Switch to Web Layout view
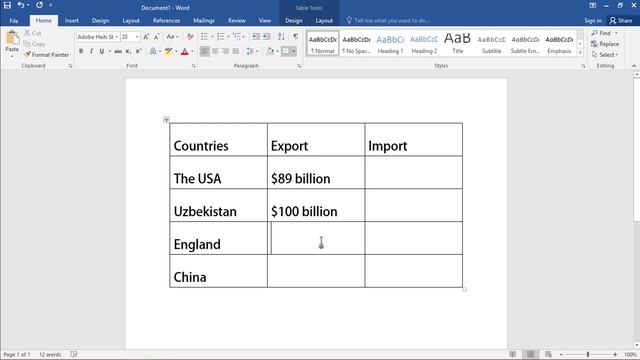 [x=548, y=354]
